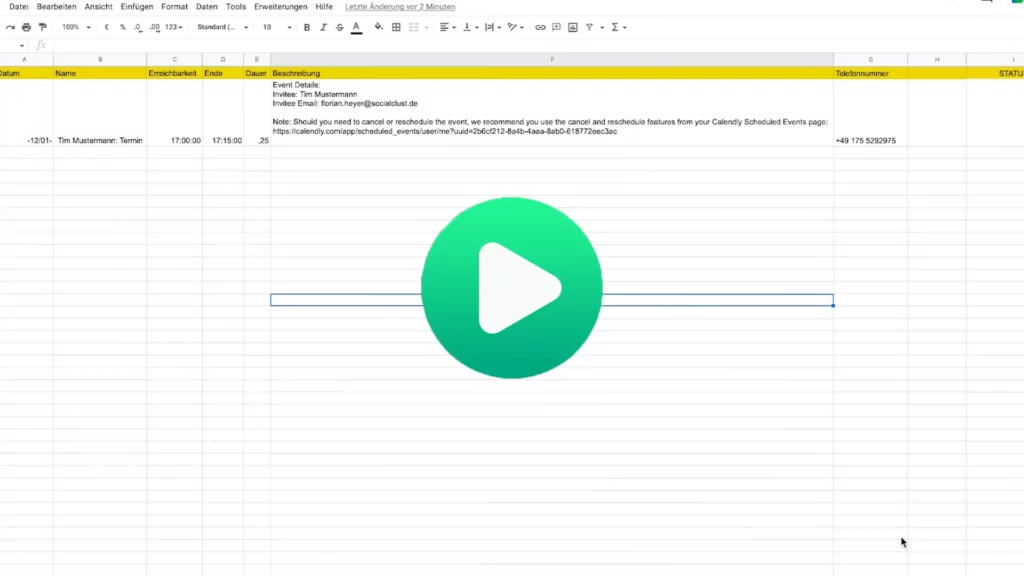Click 'Letzte Änderung vor 2 Minuten' link
The height and width of the screenshot is (576, 1024).
(x=400, y=7)
